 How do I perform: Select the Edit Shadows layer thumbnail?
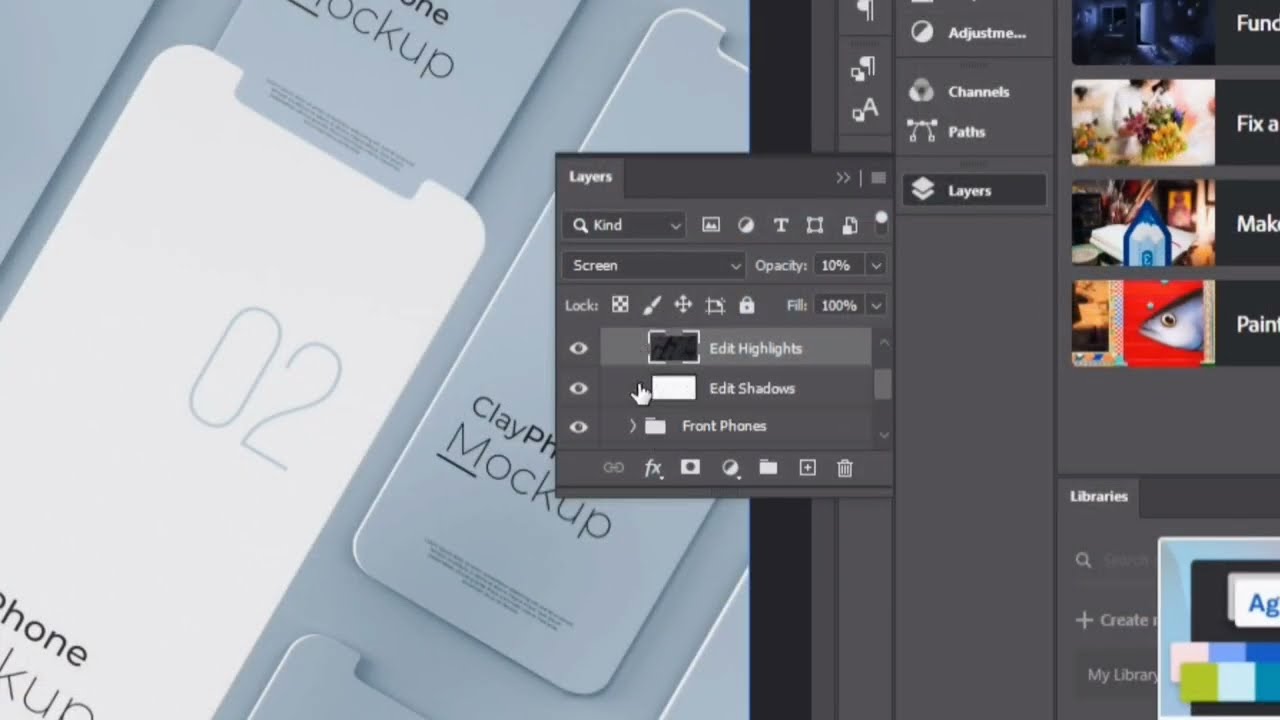673,388
